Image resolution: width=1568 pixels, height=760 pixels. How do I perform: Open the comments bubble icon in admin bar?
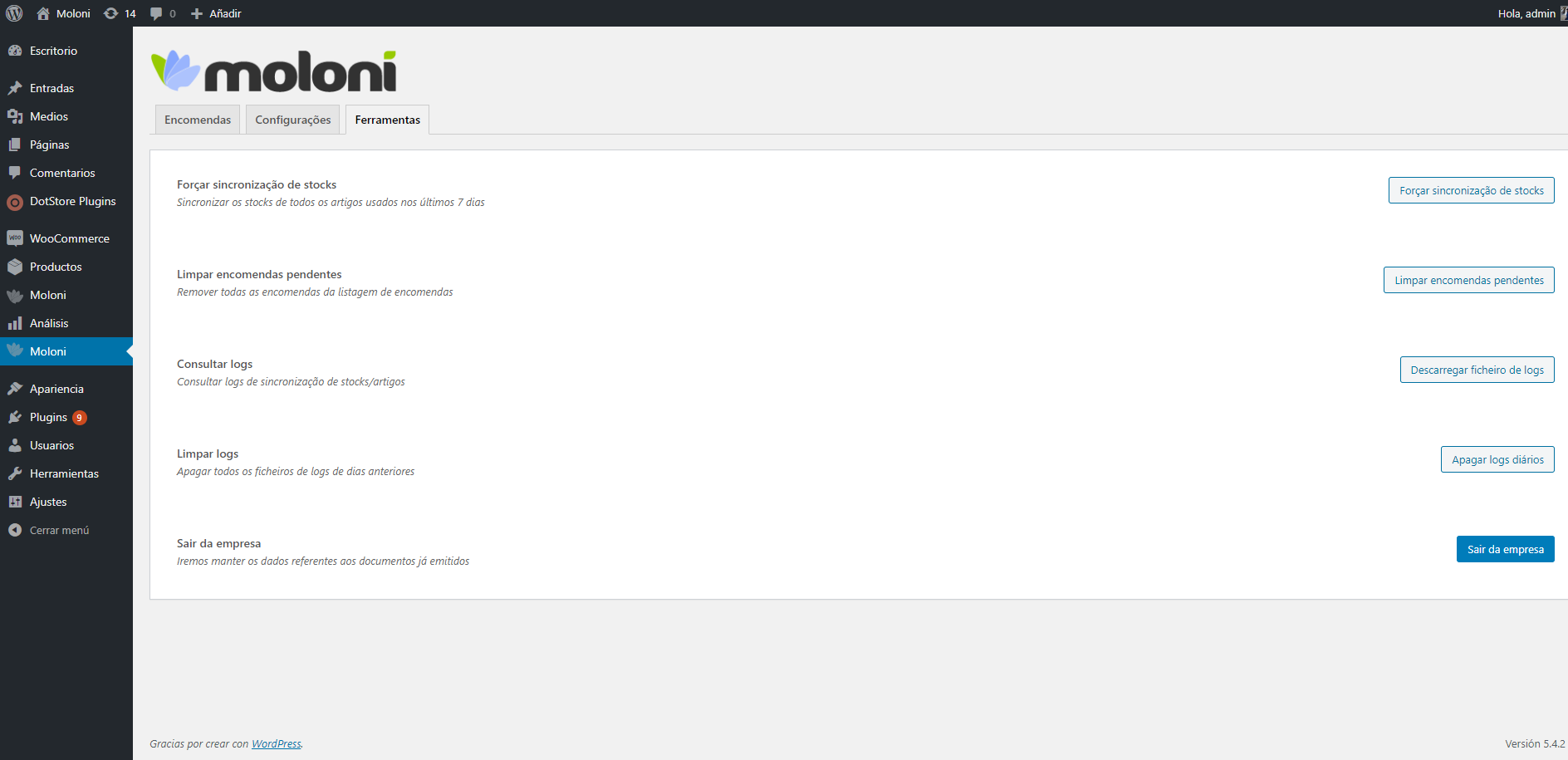point(156,14)
